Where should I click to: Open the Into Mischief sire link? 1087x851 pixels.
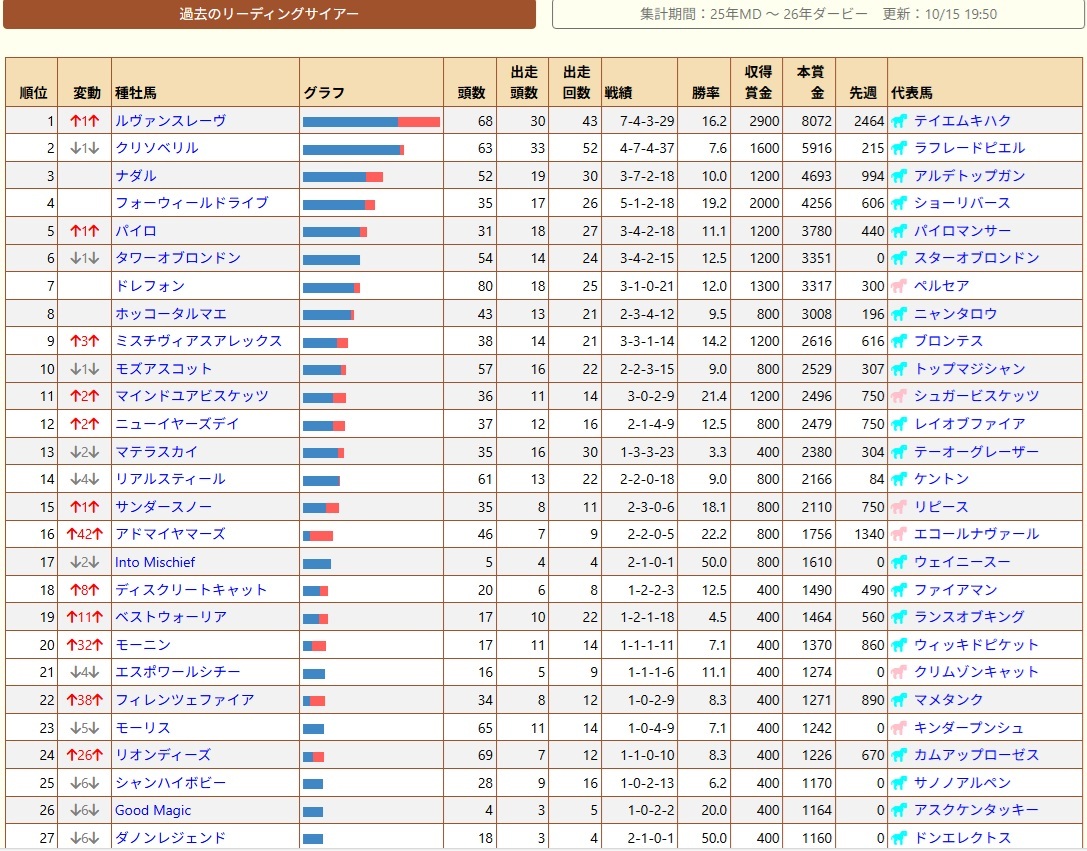click(x=155, y=562)
